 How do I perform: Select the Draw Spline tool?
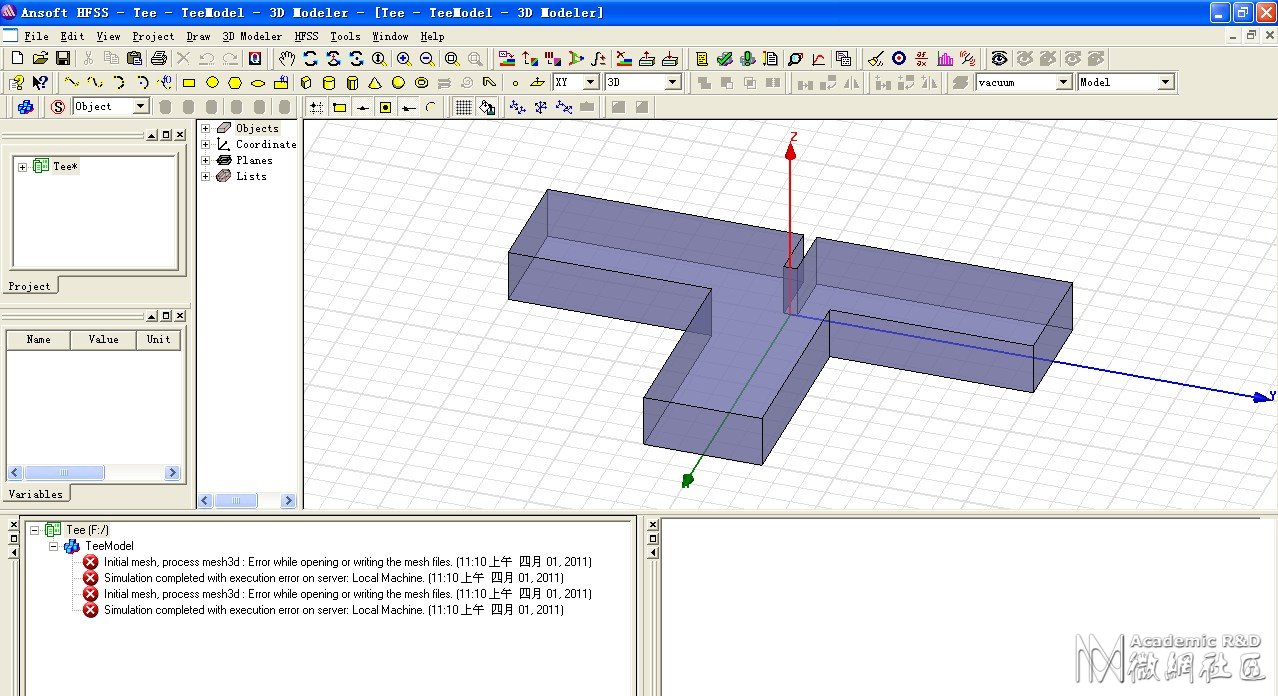click(95, 83)
